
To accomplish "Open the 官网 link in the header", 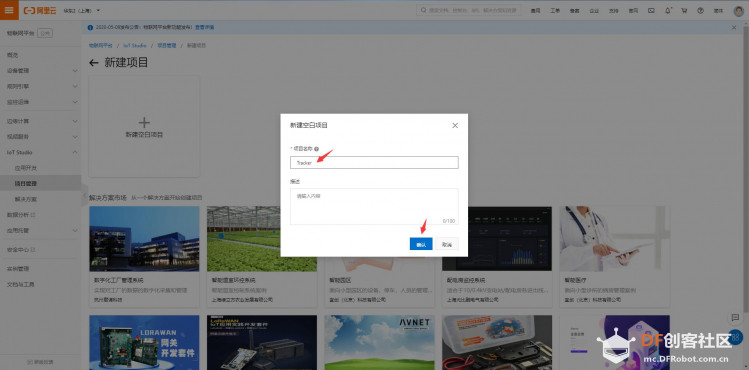I will 633,11.
